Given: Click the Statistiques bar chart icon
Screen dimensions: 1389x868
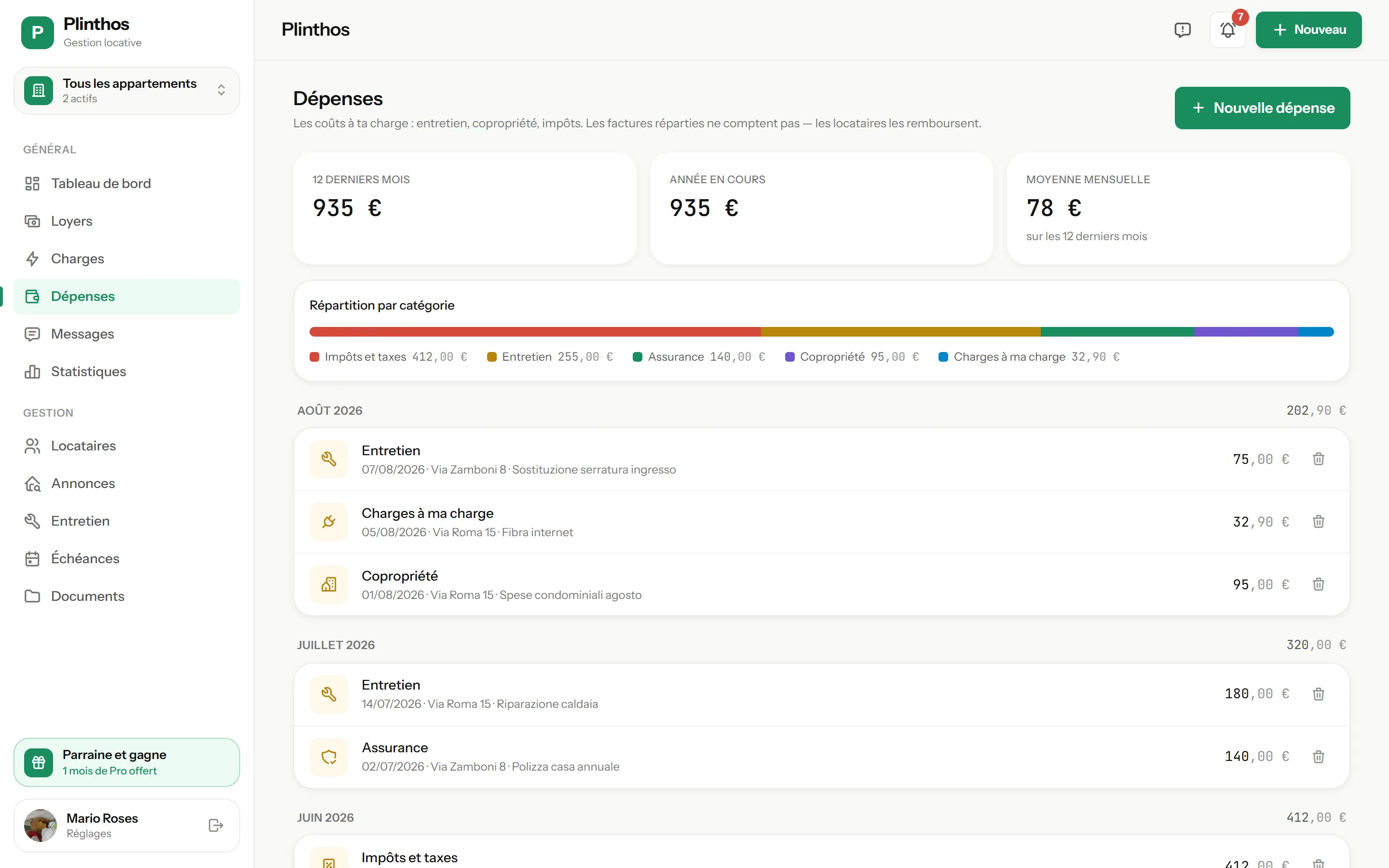Looking at the screenshot, I should (x=32, y=371).
